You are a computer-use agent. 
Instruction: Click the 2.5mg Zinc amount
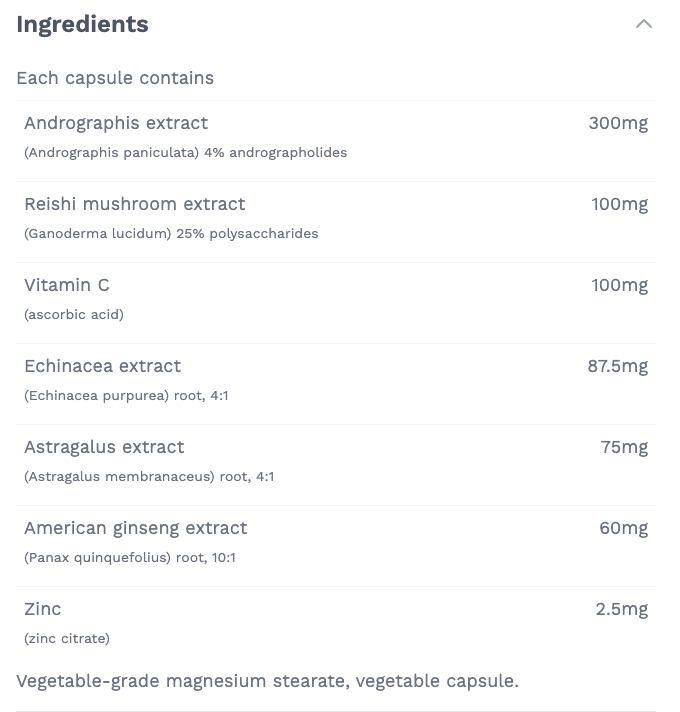(622, 609)
